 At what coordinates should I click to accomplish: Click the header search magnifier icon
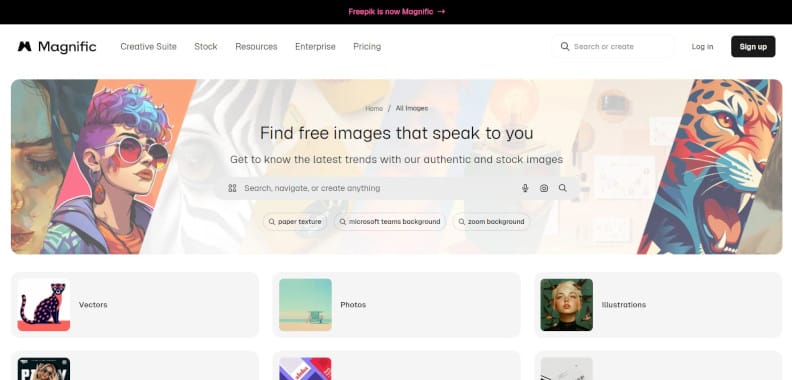(565, 46)
